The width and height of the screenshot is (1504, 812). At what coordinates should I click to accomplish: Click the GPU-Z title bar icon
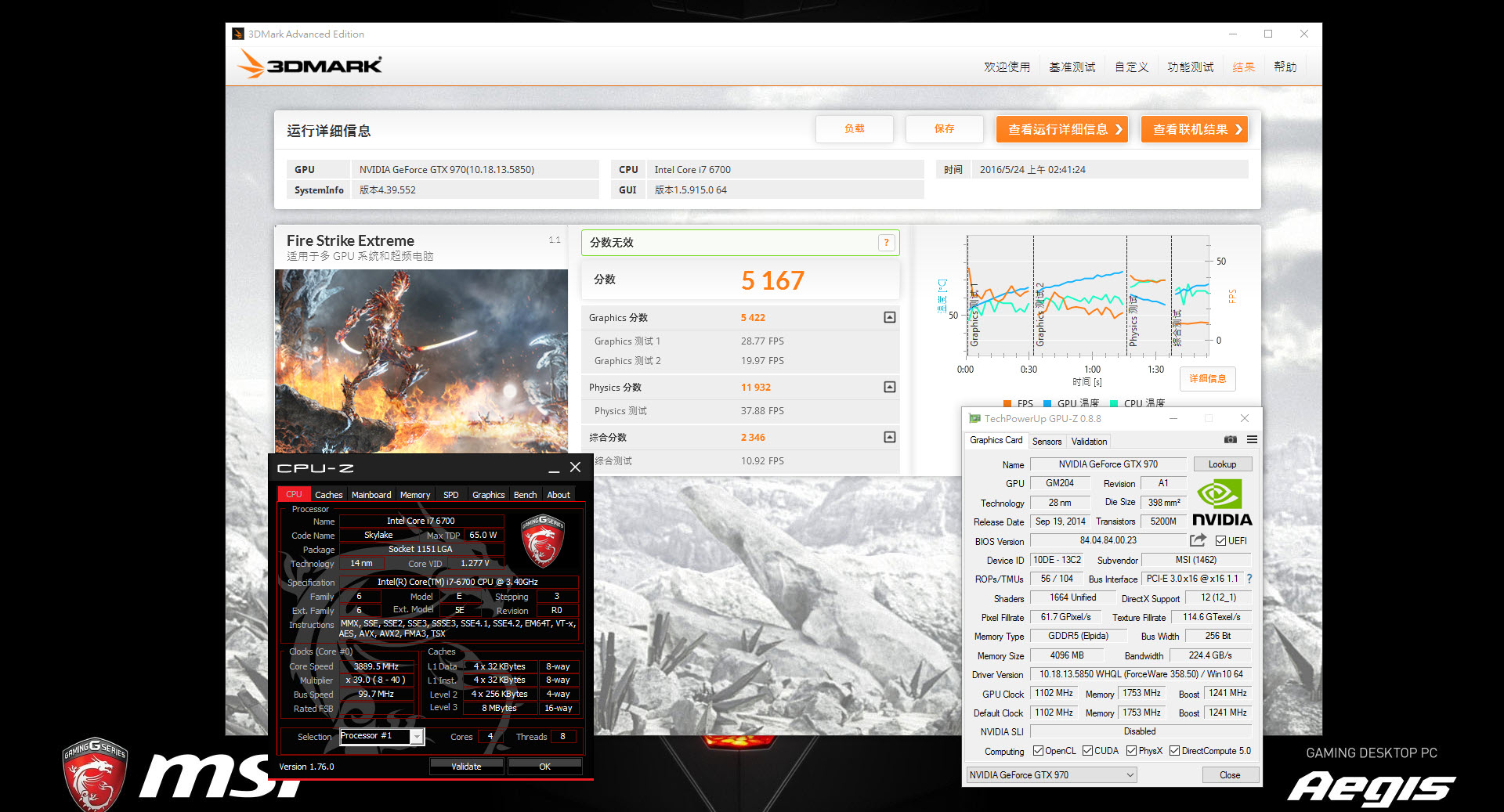pos(974,419)
